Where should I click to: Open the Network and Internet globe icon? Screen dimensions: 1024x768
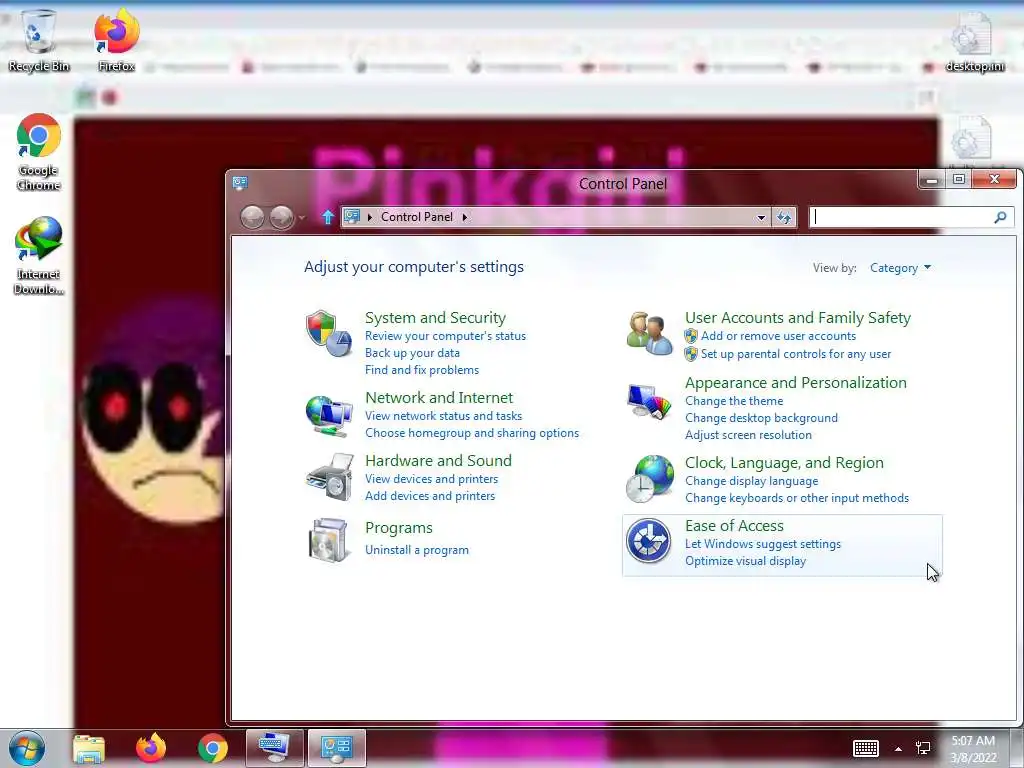point(329,415)
